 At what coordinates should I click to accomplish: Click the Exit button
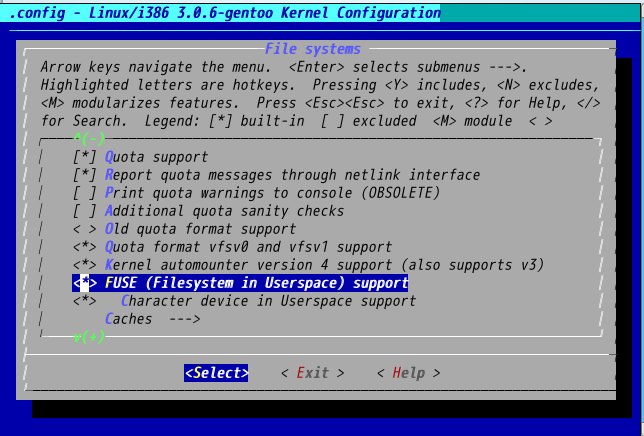pos(313,373)
